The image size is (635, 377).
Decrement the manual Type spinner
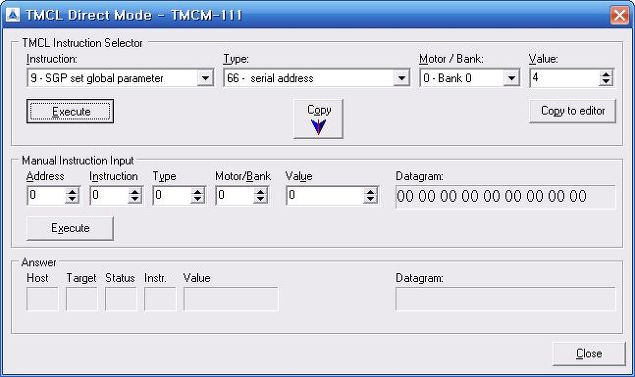(198, 200)
